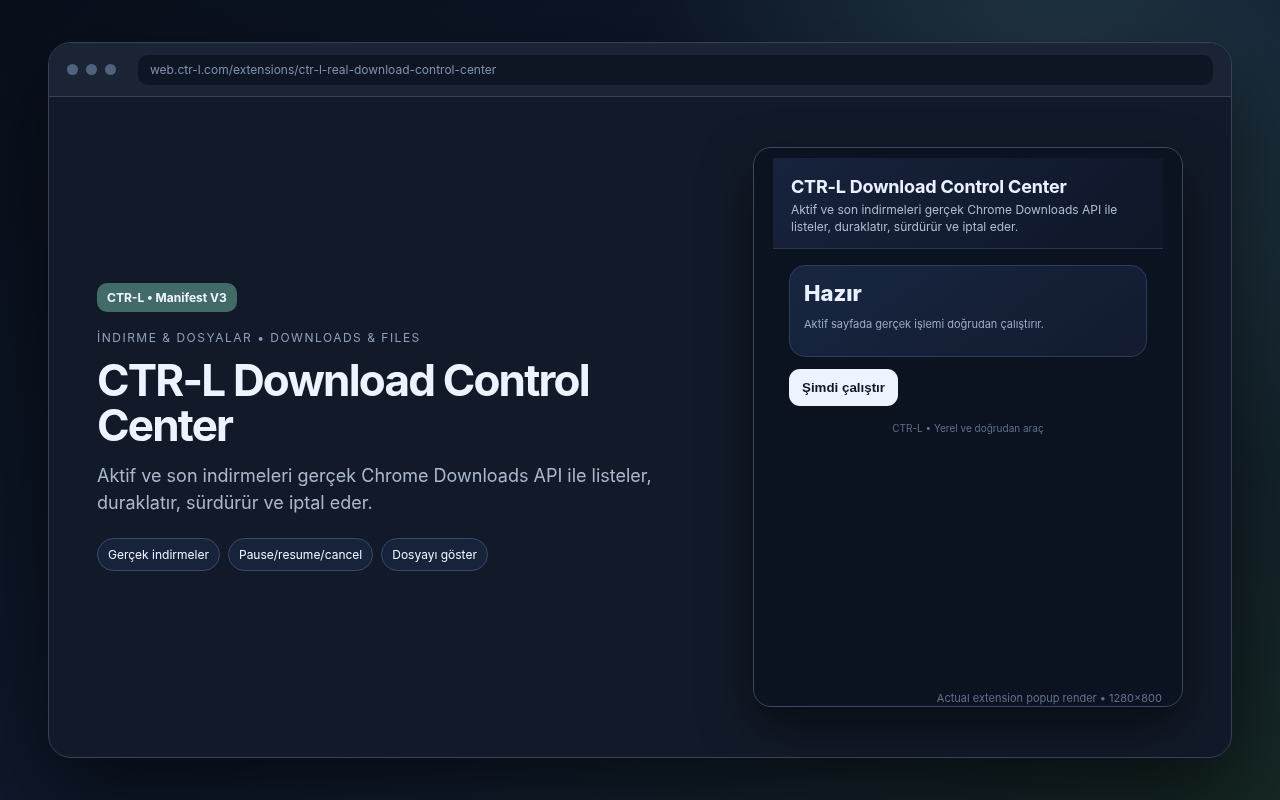
Task: Click the "Şimdi çalıştır" button
Action: pyautogui.click(x=843, y=388)
